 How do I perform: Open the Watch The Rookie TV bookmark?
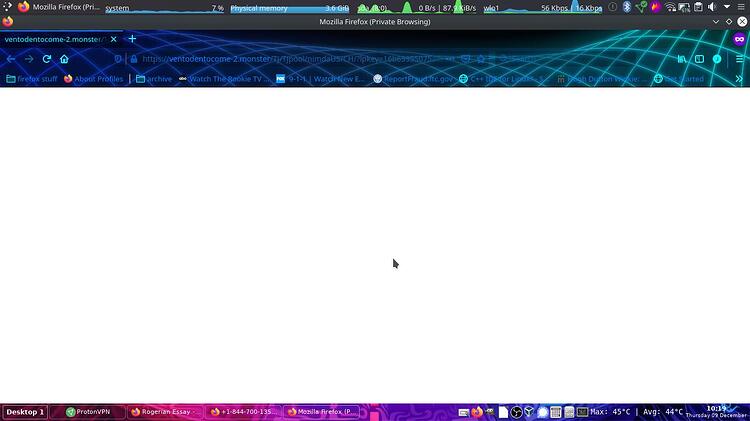pyautogui.click(x=223, y=79)
